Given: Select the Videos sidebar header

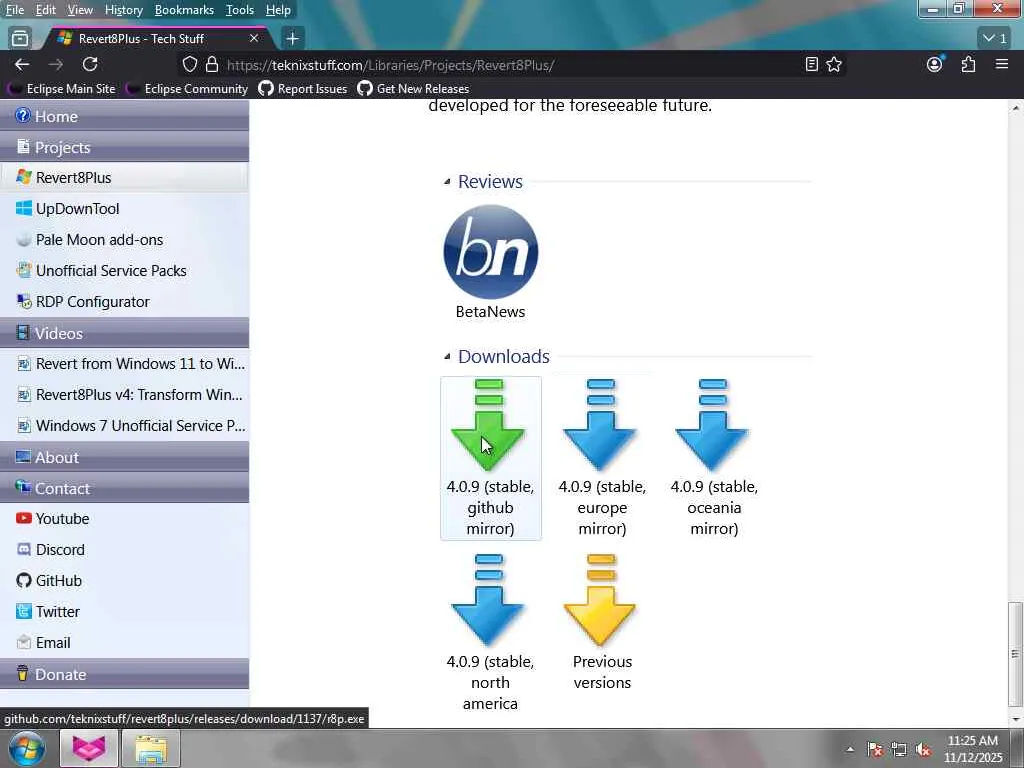Looking at the screenshot, I should pos(124,333).
